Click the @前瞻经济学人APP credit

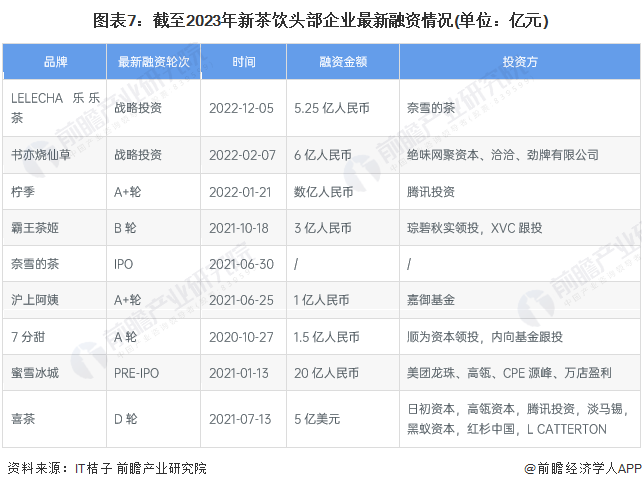click(x=582, y=468)
